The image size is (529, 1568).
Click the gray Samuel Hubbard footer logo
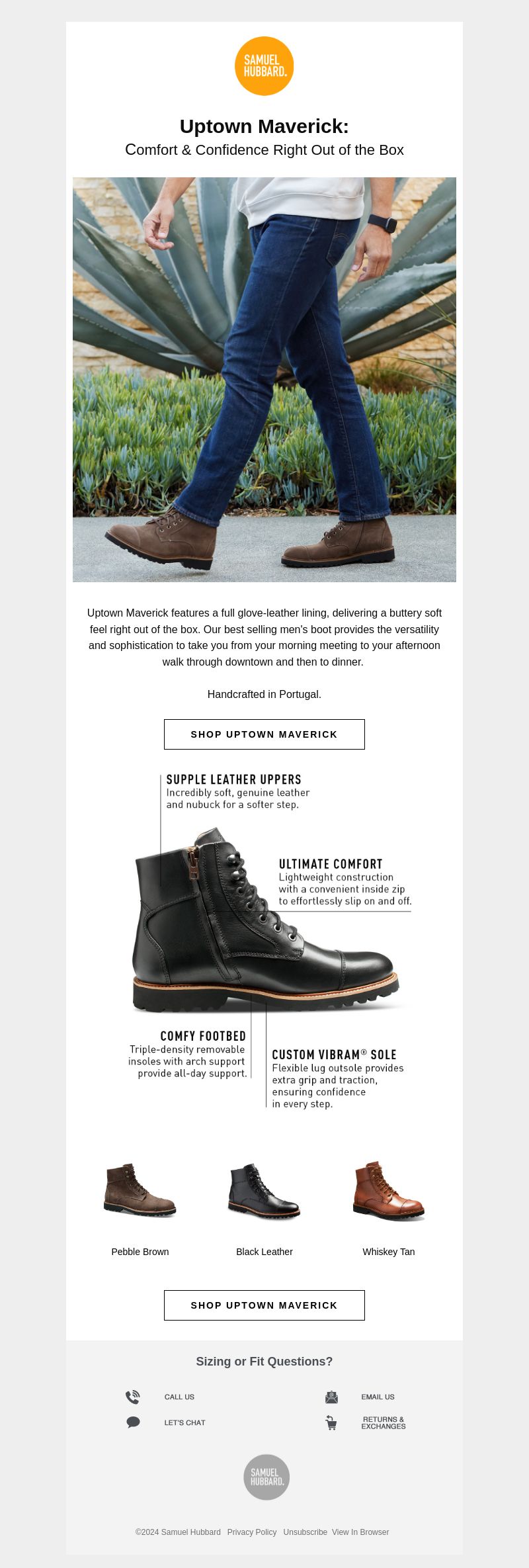tap(266, 1477)
